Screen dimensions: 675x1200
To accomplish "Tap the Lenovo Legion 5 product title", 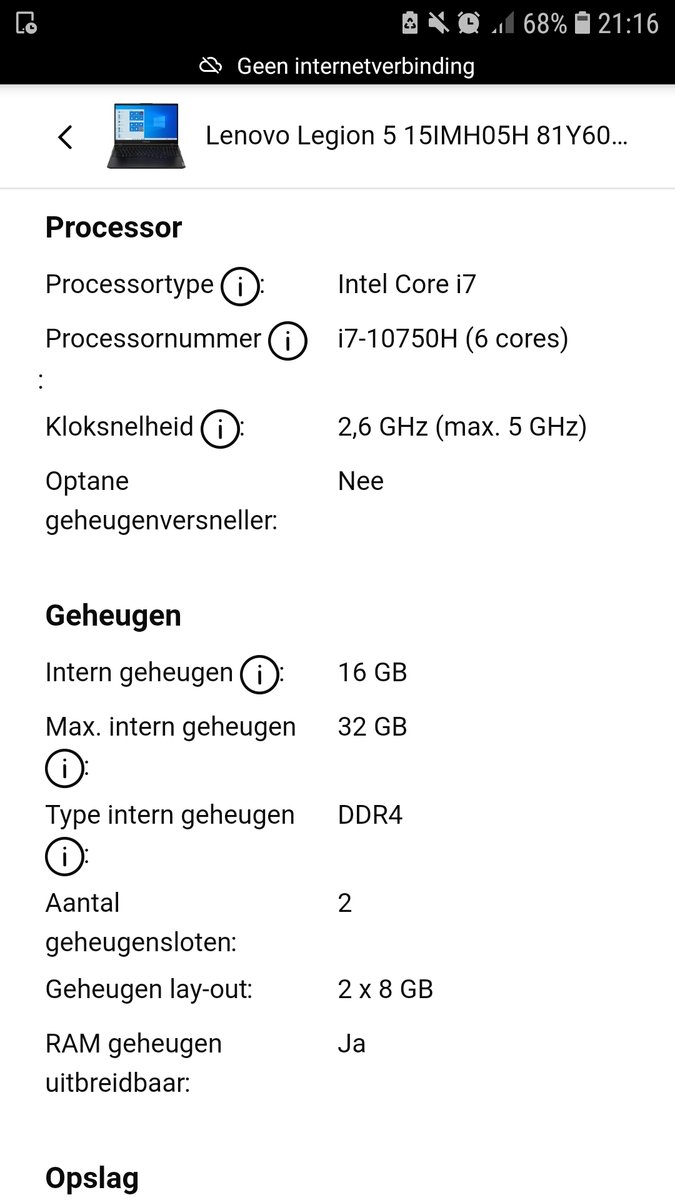I will click(x=417, y=136).
